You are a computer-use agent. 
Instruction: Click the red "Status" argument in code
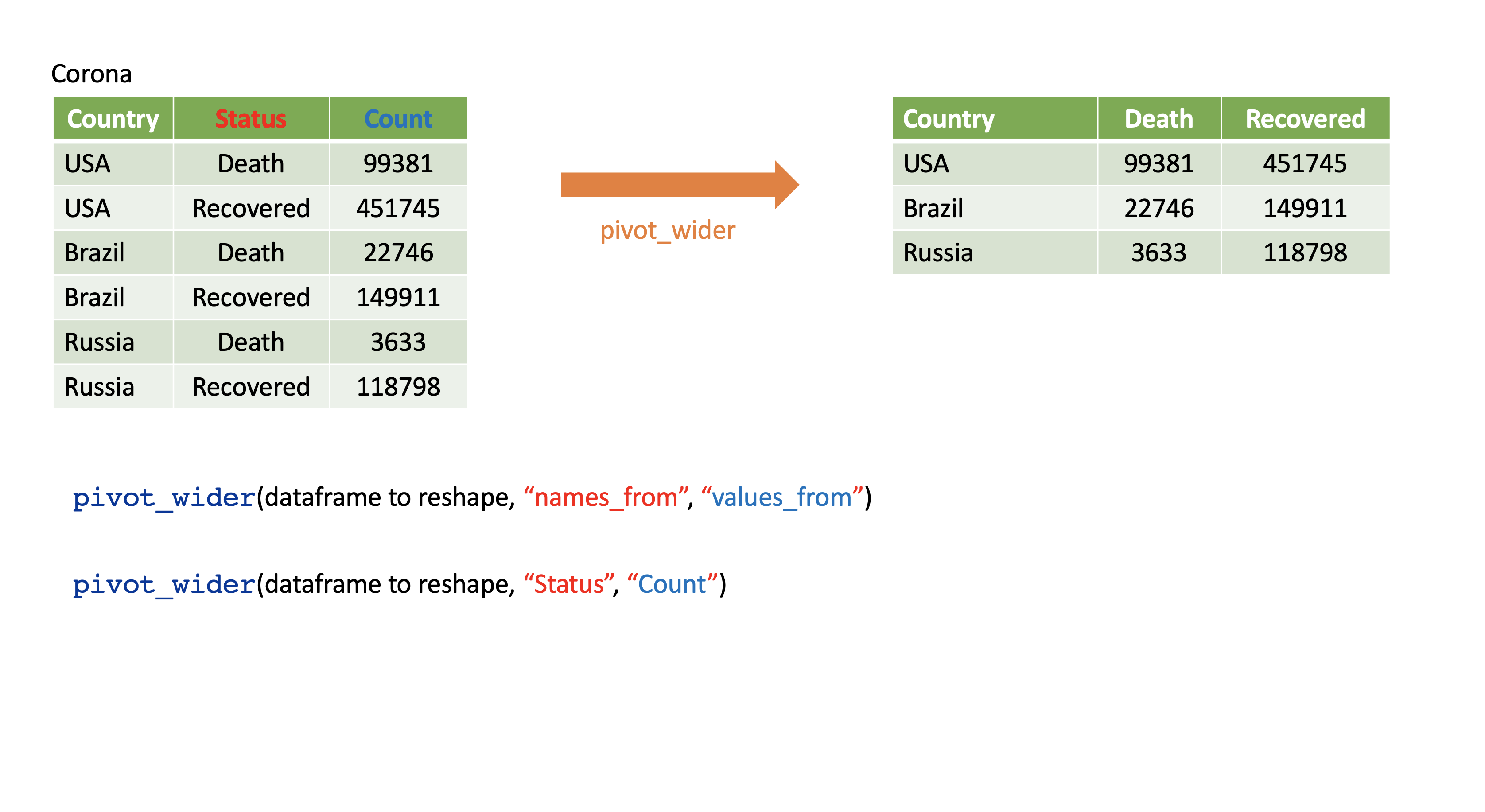(x=569, y=584)
